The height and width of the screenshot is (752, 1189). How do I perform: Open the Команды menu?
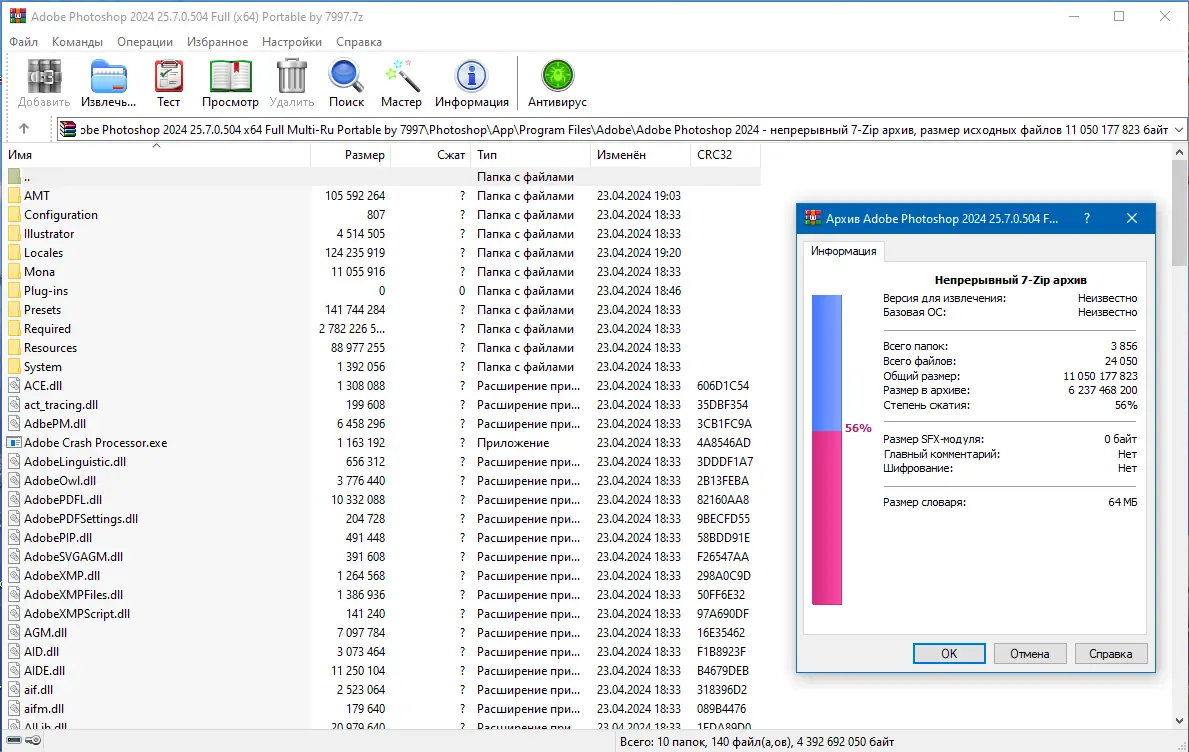78,41
